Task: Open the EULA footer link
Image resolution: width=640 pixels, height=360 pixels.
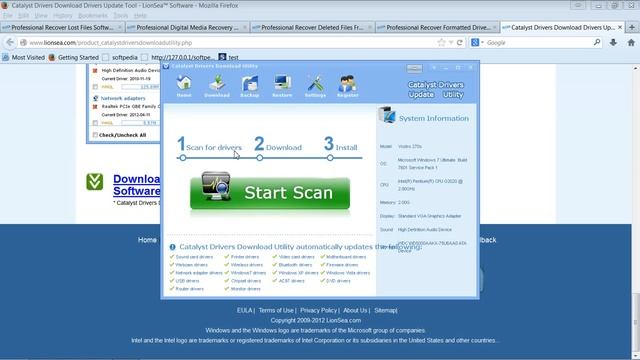Action: pyautogui.click(x=244, y=311)
